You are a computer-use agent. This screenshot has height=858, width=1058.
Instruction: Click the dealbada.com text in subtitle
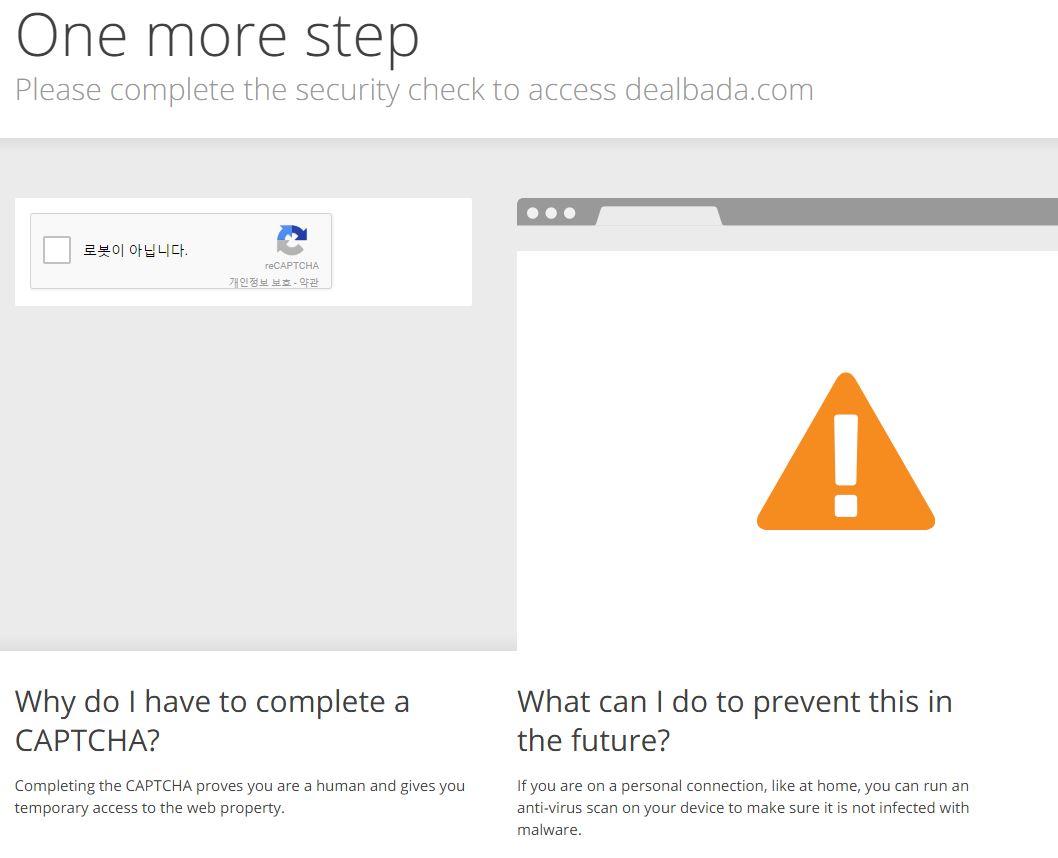719,90
